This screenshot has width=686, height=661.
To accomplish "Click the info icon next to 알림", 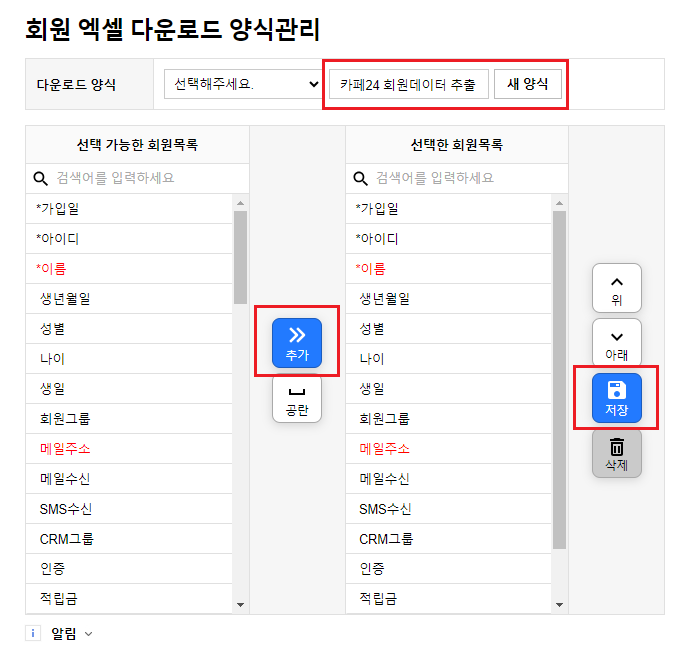I will [33, 633].
